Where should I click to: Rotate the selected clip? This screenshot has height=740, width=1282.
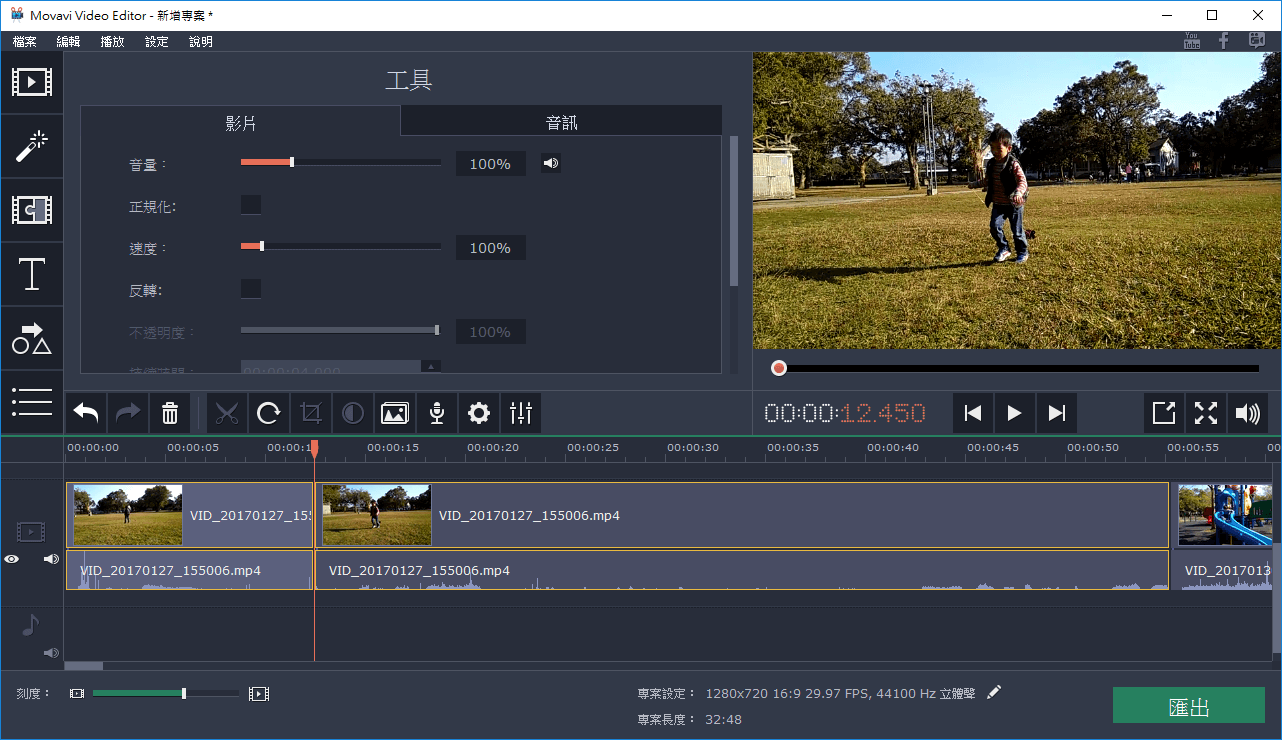point(269,413)
